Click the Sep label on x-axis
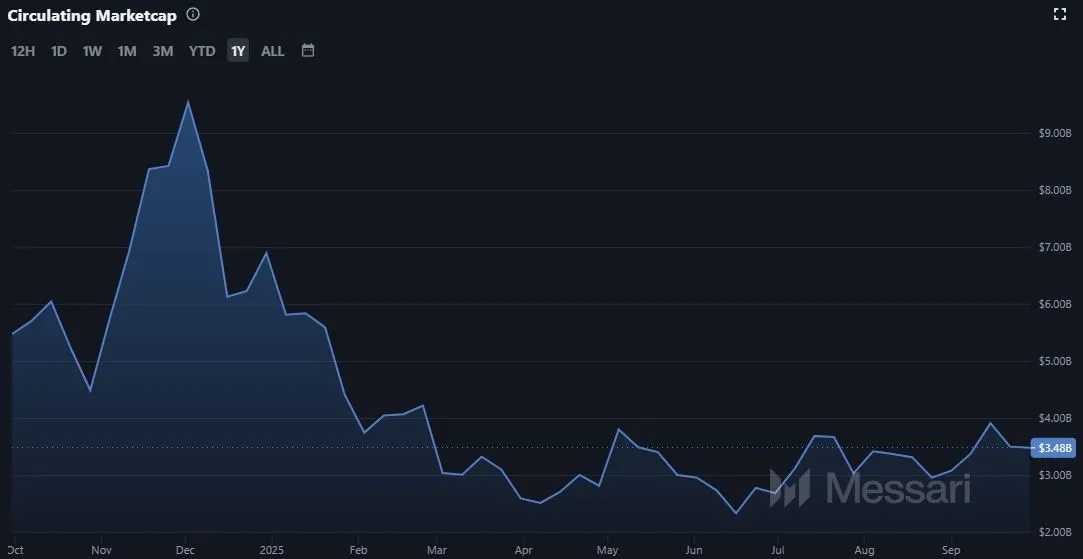The height and width of the screenshot is (559, 1083). 952,550
